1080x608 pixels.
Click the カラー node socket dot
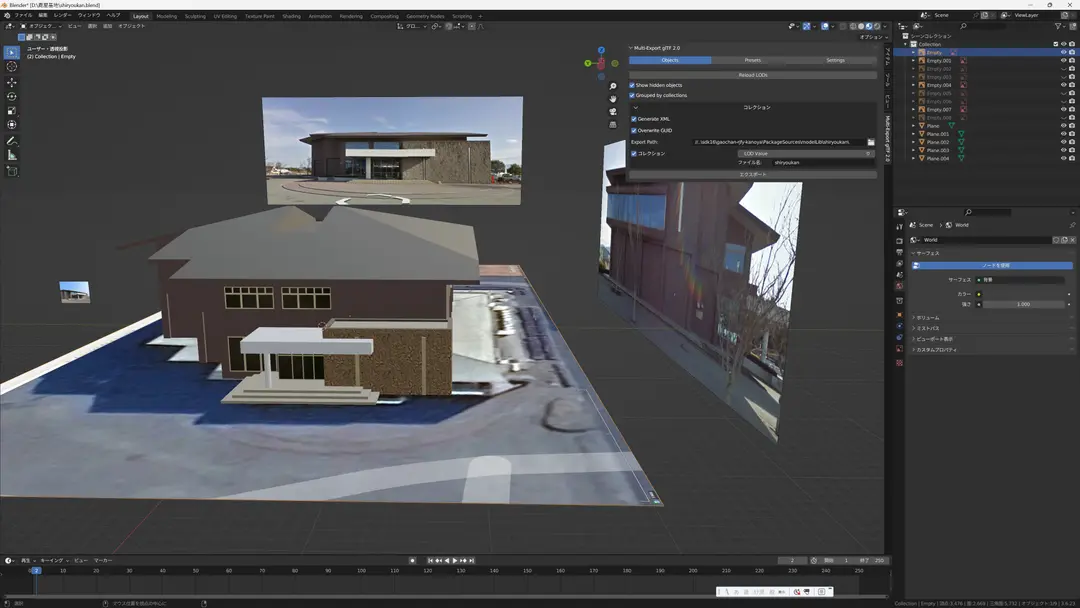(x=979, y=294)
